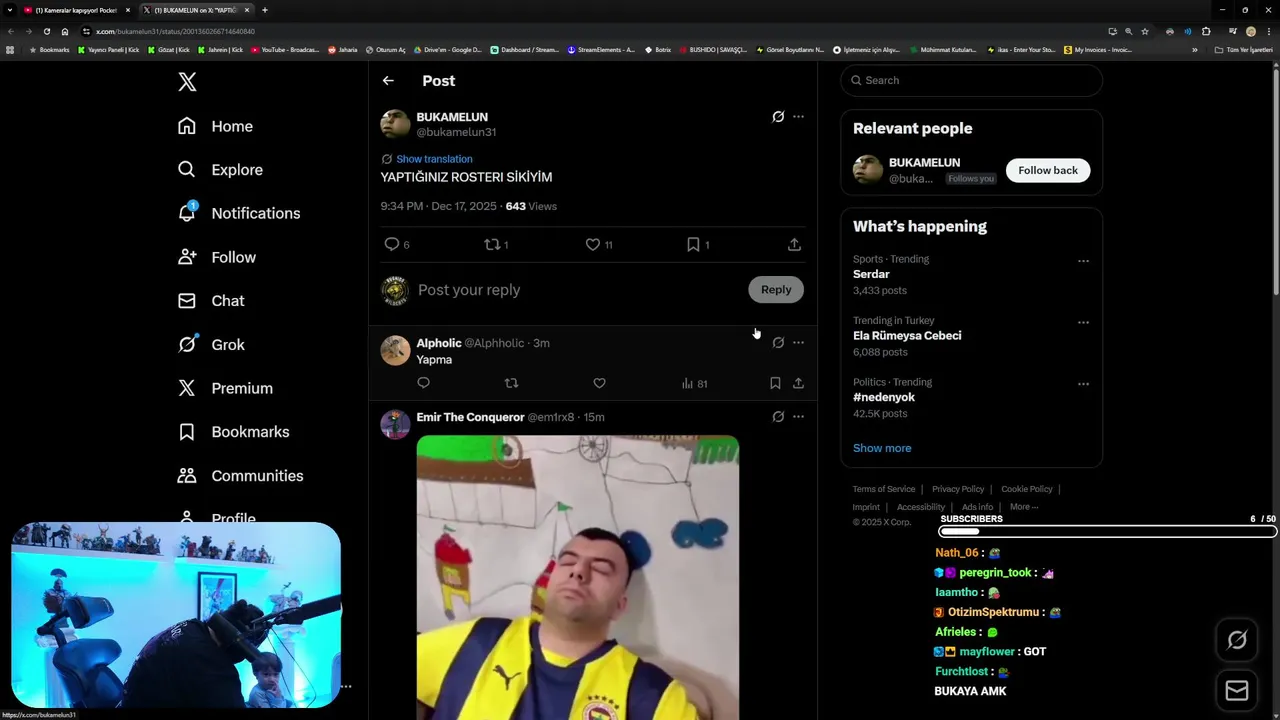Screen dimensions: 1280x720
Task: Reply to Alpholic's comment
Action: click(424, 383)
